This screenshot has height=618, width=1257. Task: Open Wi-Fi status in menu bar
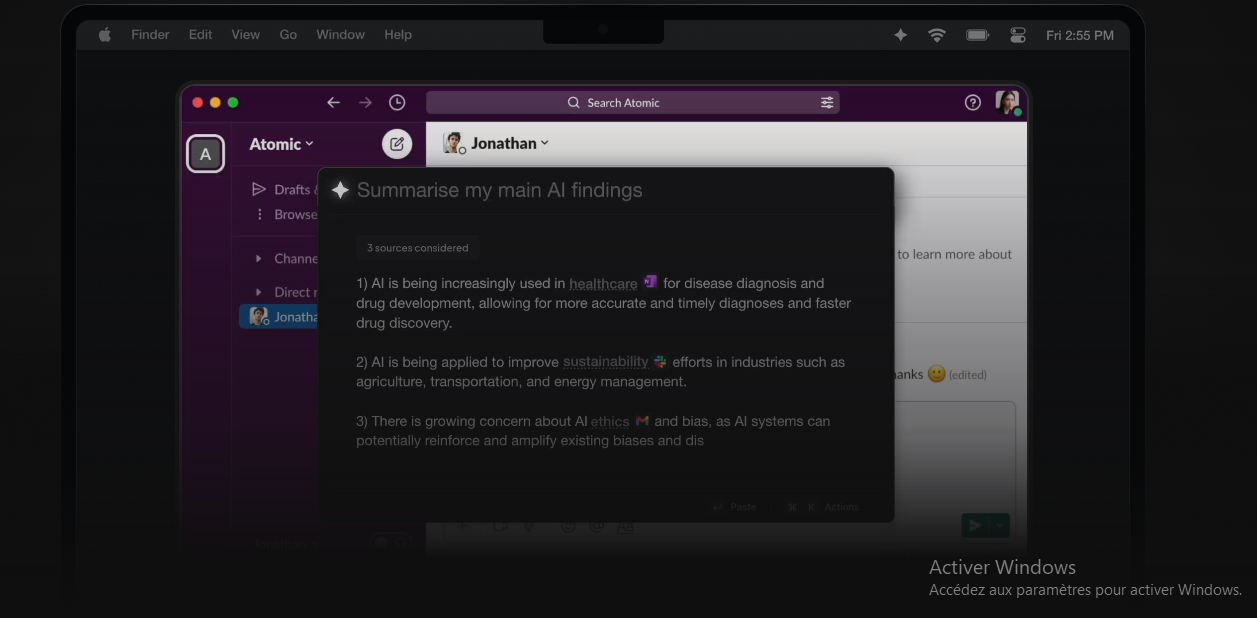(937, 35)
